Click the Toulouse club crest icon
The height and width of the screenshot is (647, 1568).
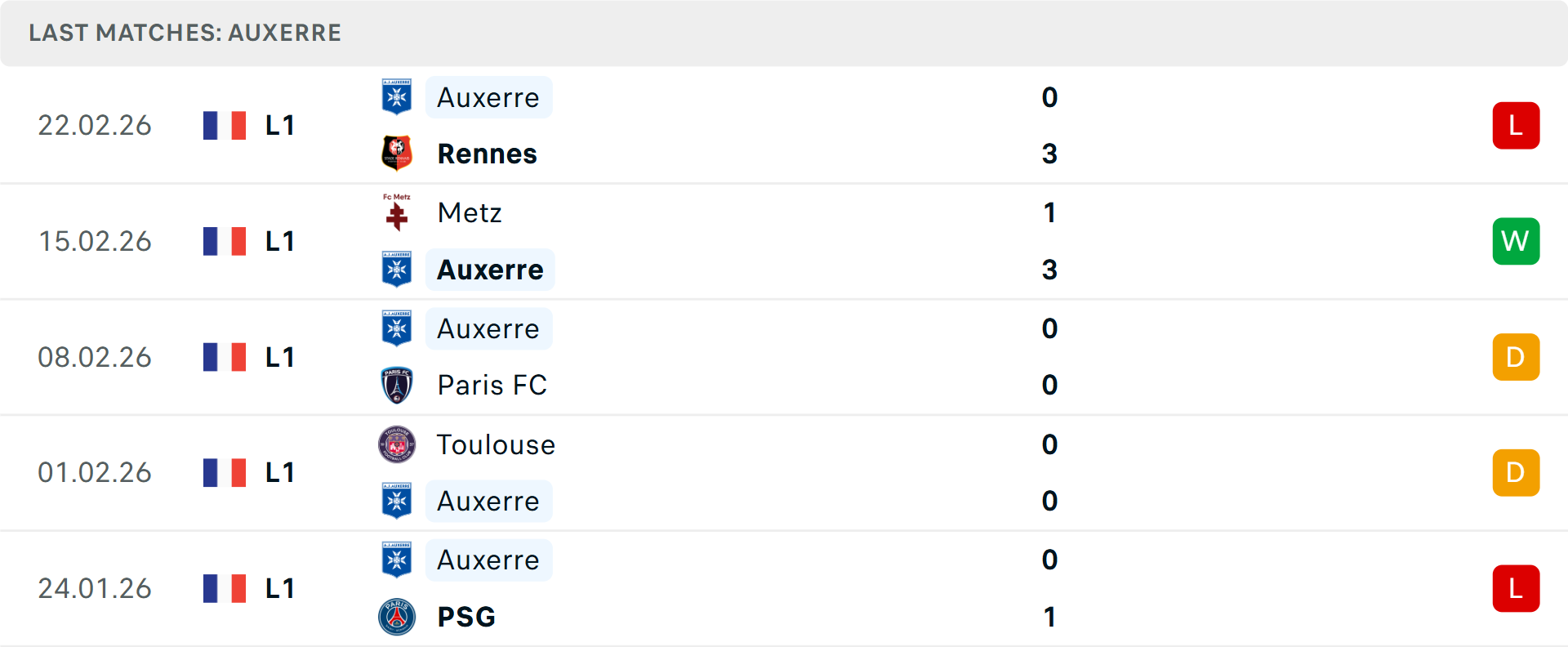click(x=397, y=444)
